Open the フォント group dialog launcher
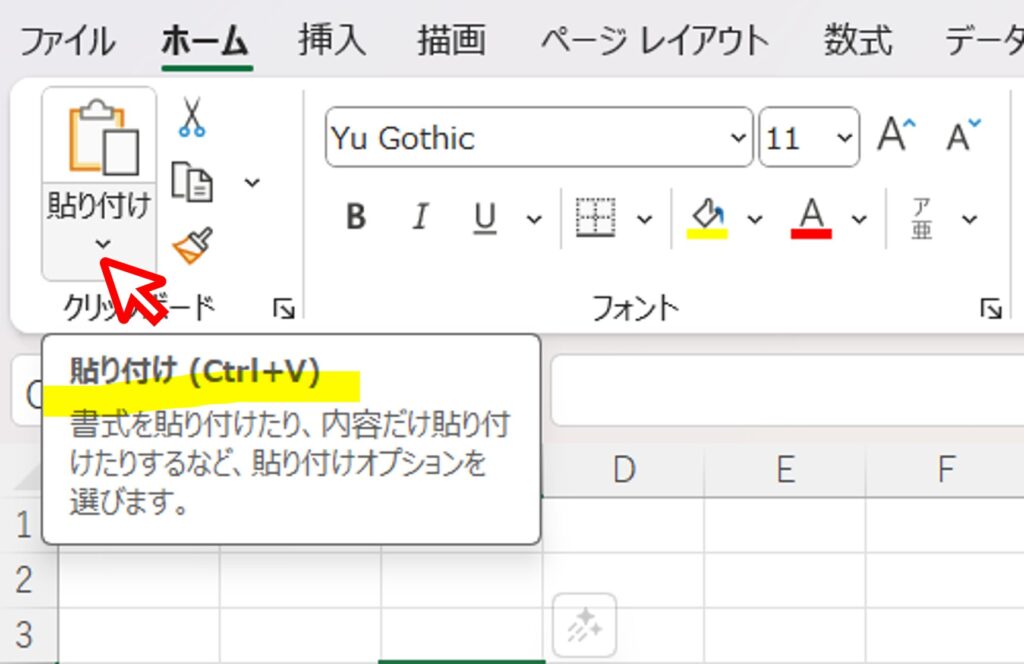 (x=990, y=310)
